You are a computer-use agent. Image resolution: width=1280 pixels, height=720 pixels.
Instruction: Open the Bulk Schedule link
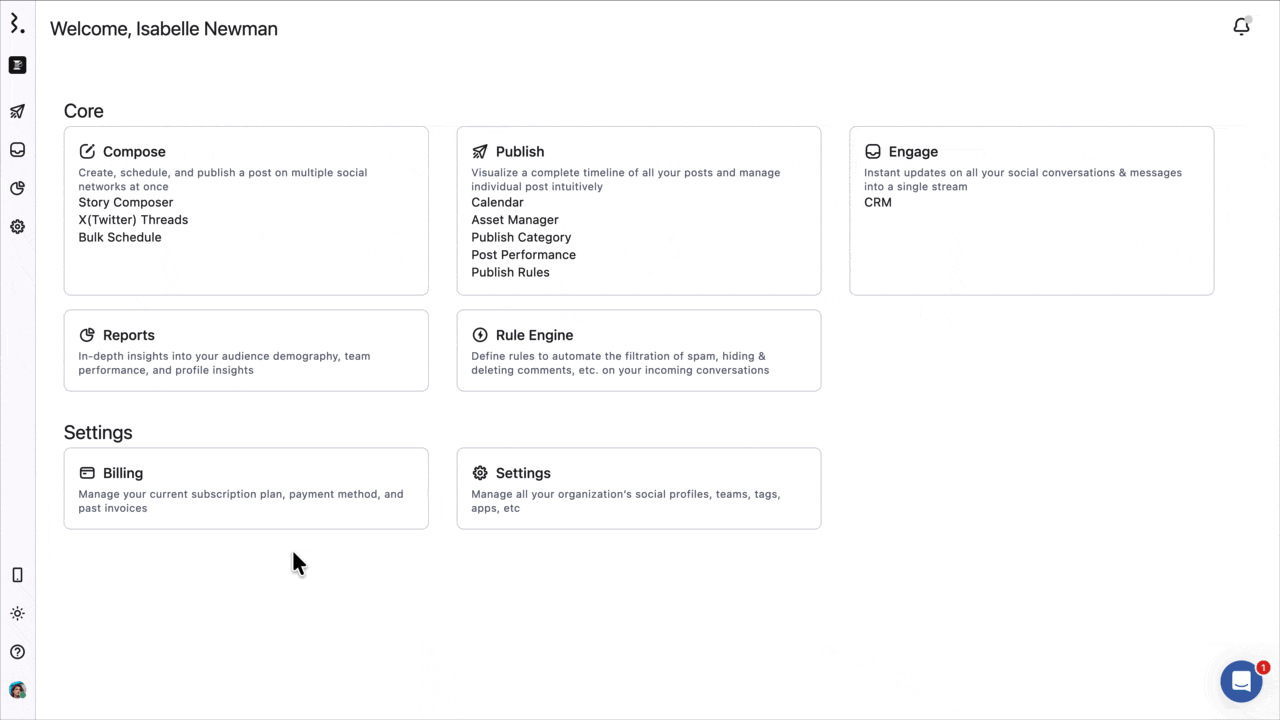click(119, 237)
